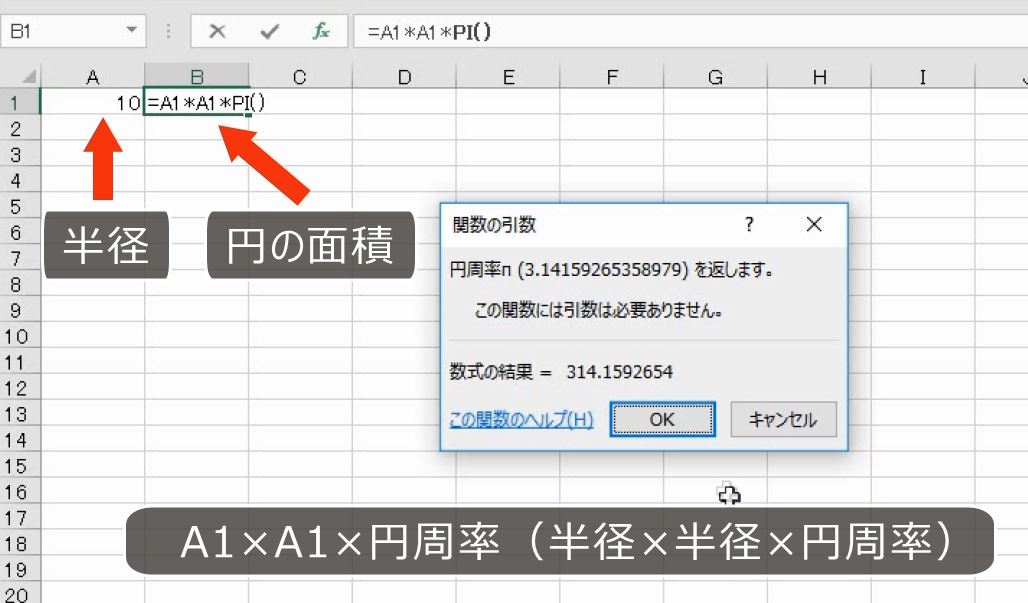Click the Name Box showing B1
The width and height of the screenshot is (1028, 603).
tap(65, 31)
